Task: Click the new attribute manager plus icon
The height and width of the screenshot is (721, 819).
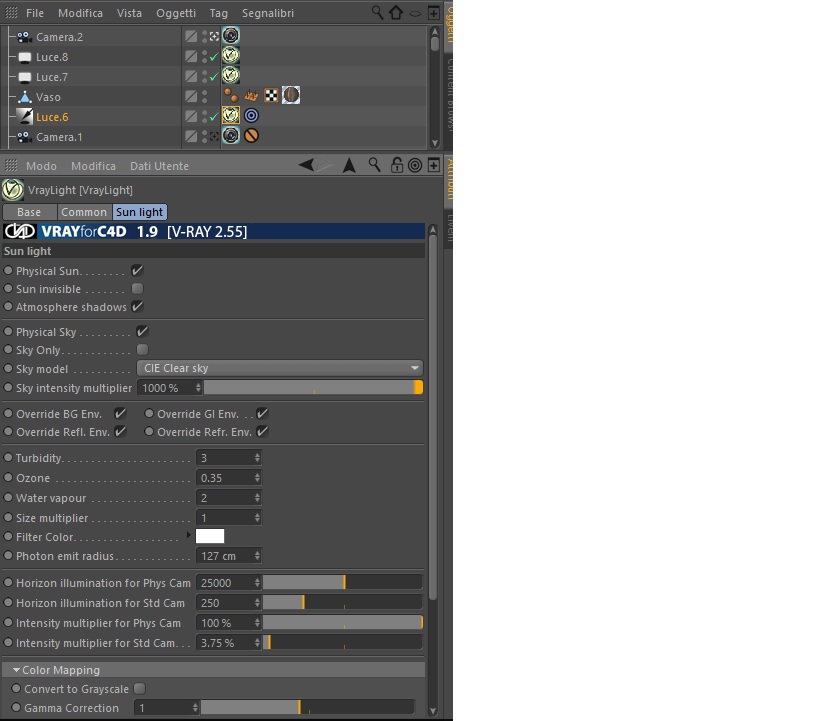Action: click(x=434, y=165)
